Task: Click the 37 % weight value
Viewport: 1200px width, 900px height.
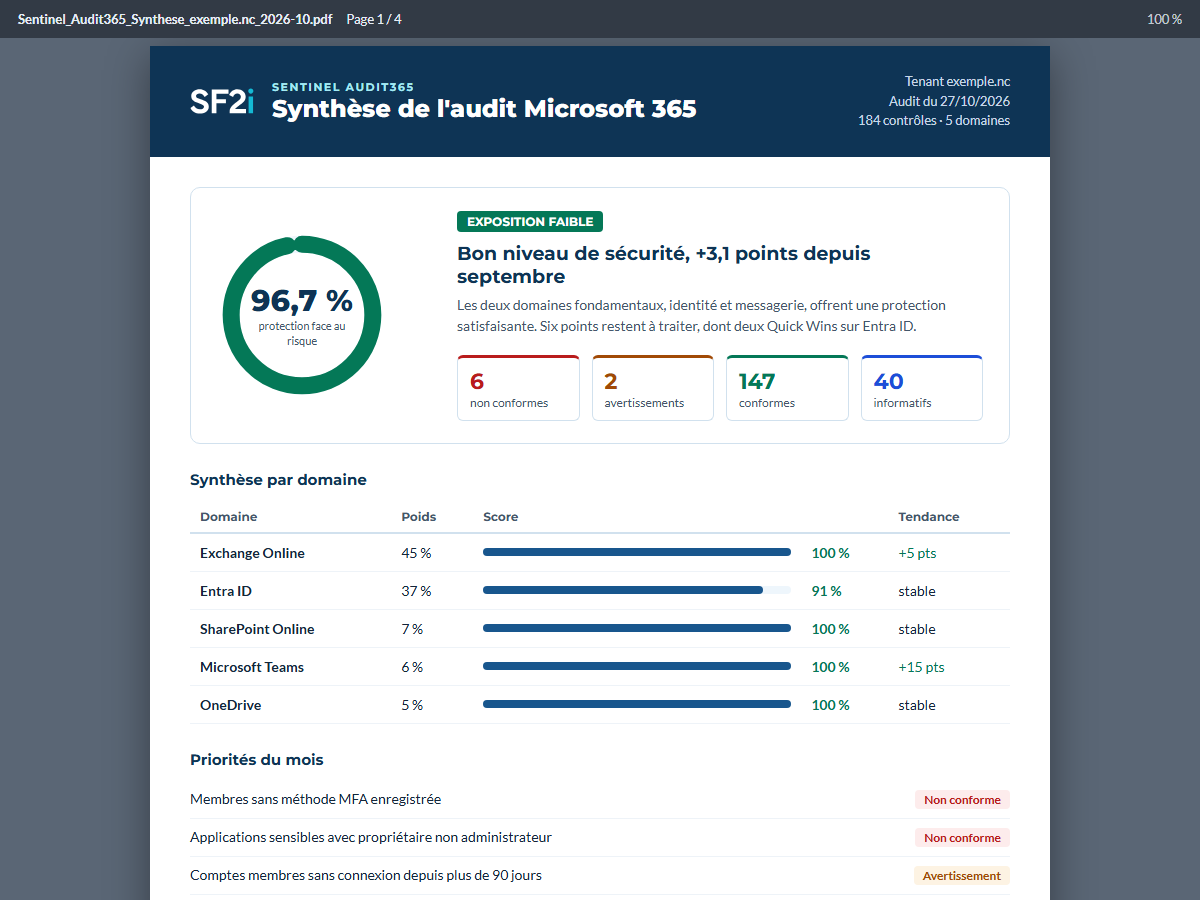Action: point(416,591)
